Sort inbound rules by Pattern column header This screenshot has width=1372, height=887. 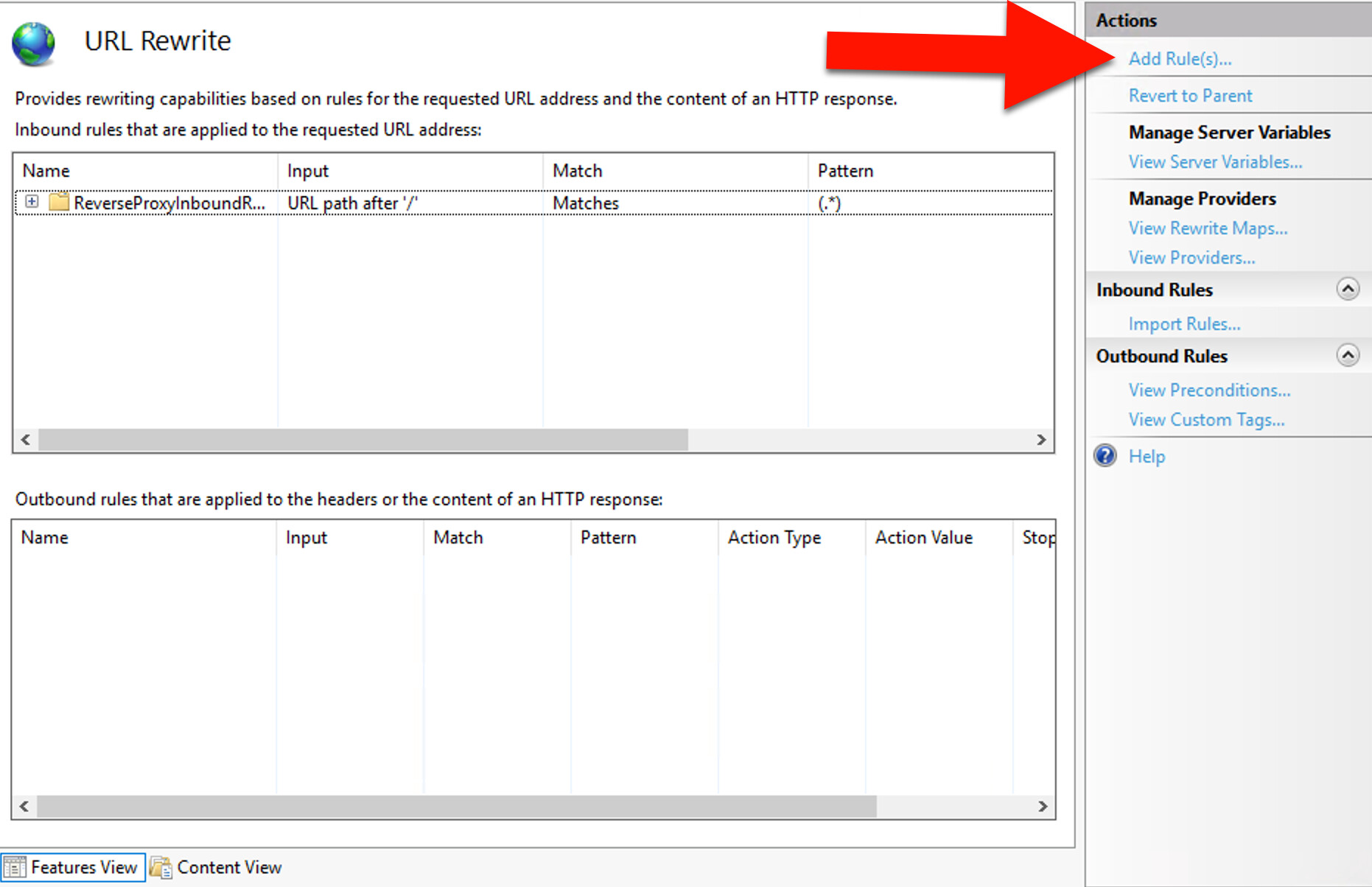click(845, 171)
